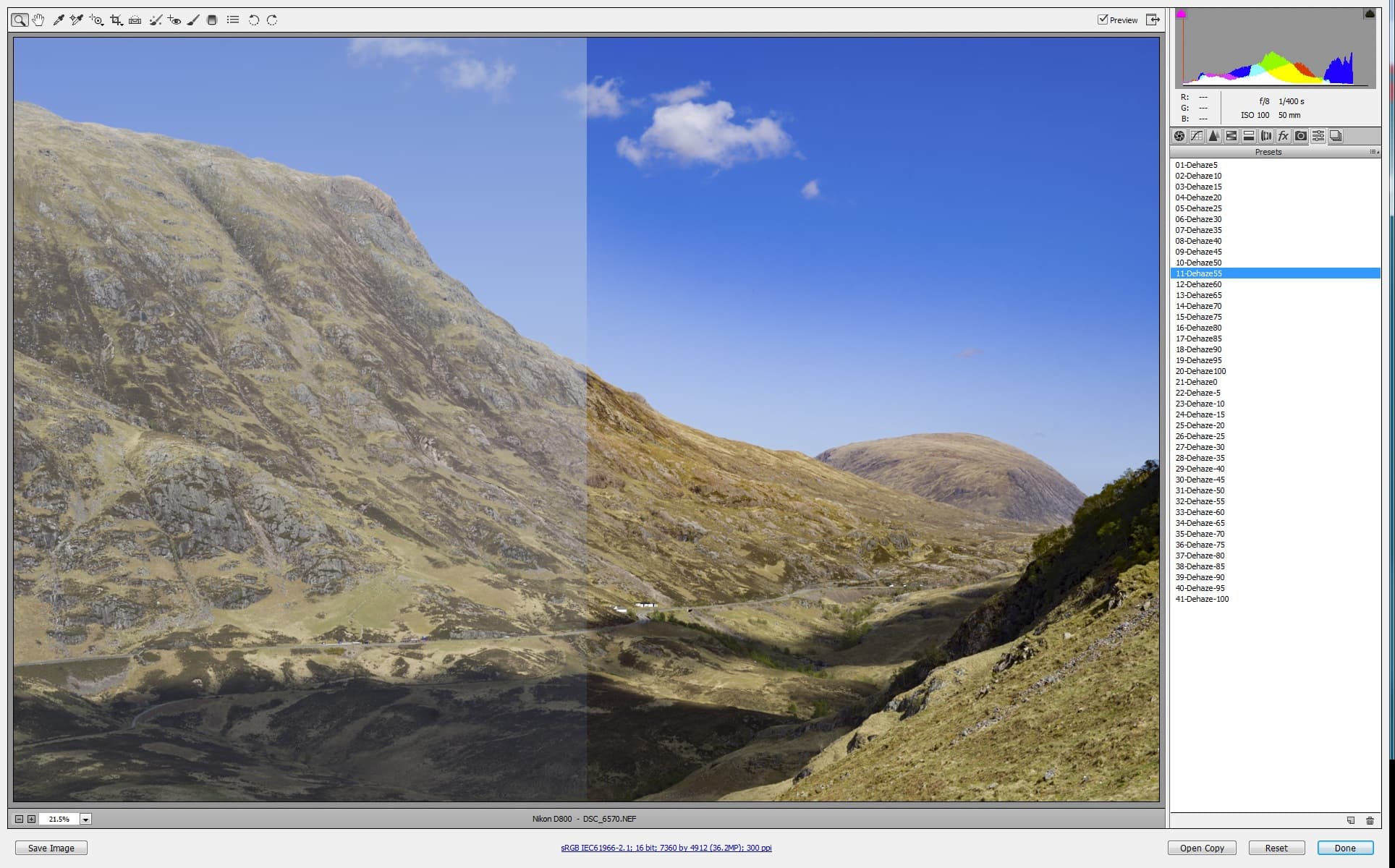Open the zoom level dropdown
This screenshot has width=1395, height=868.
(86, 819)
